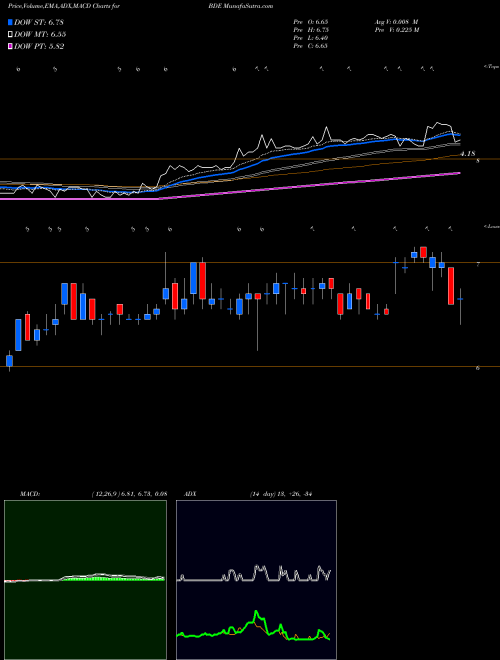The image size is (500, 660).
Task: Select the 'DOW PT: 5.82' legend label
Action: 39,47
